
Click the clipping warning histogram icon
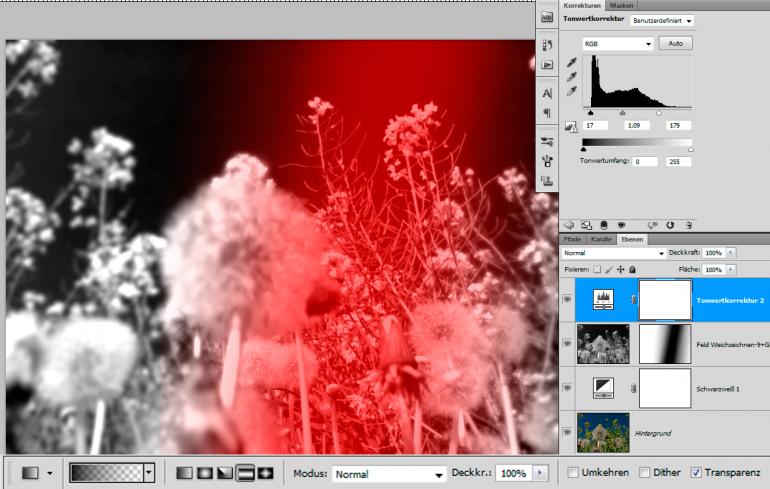click(571, 127)
